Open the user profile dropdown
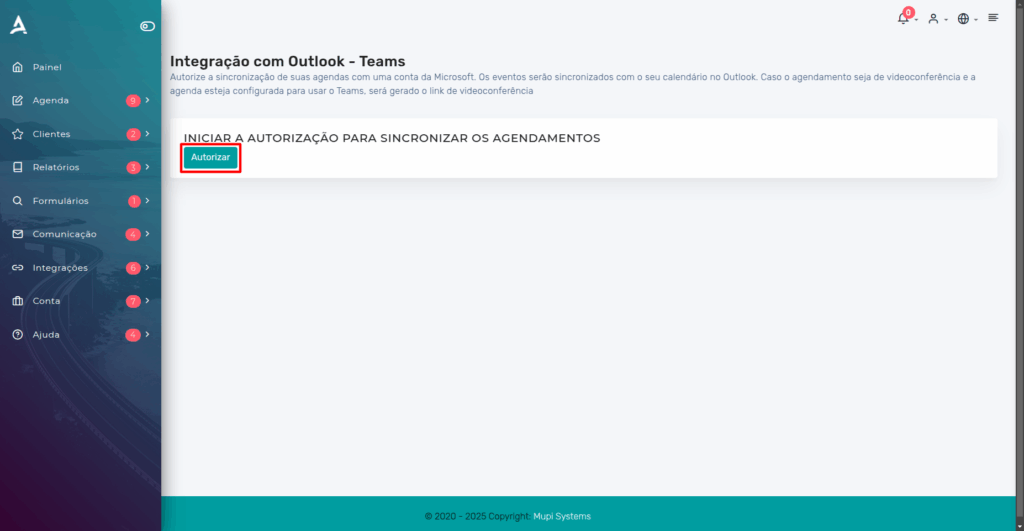Image resolution: width=1024 pixels, height=531 pixels. 937,19
